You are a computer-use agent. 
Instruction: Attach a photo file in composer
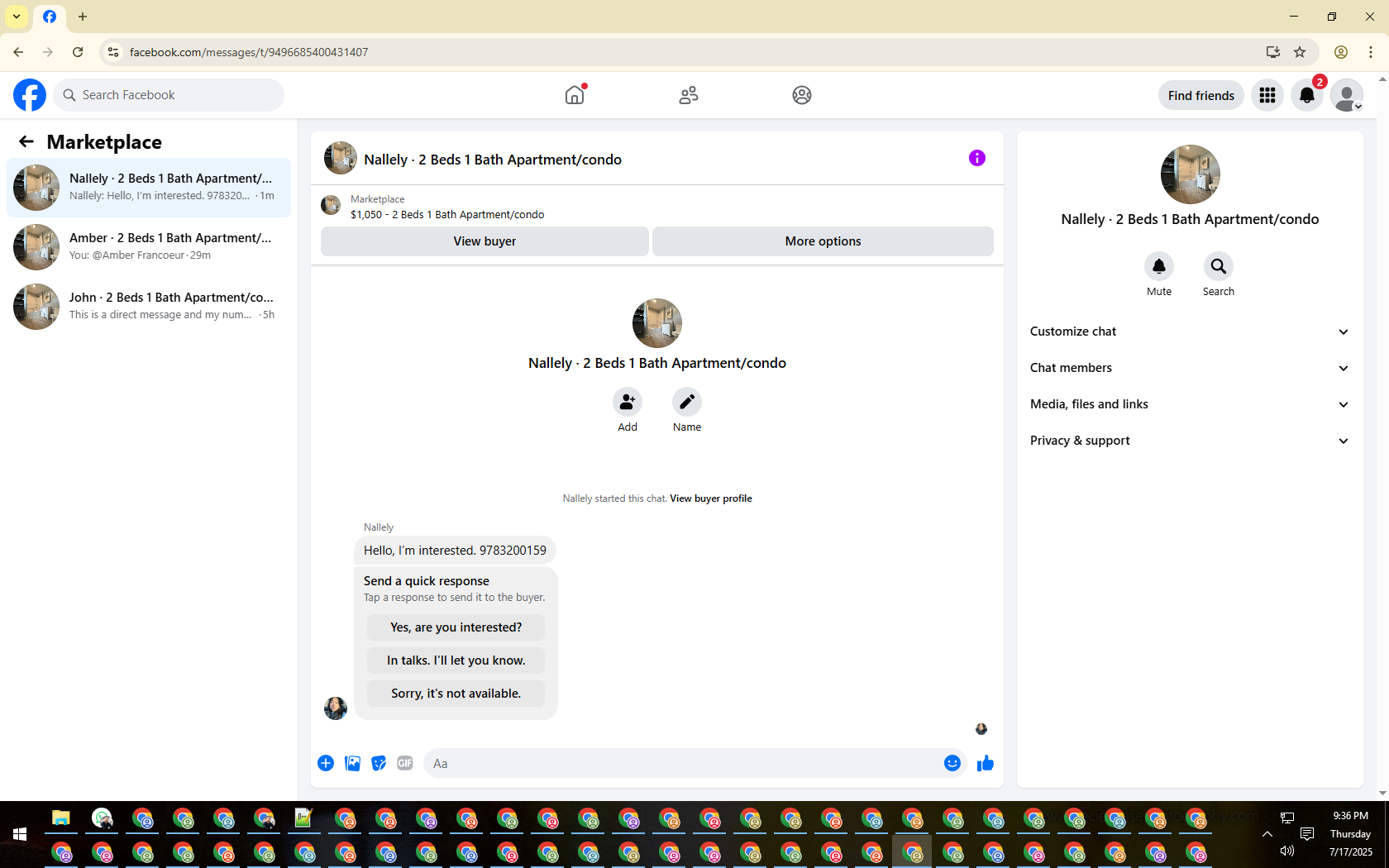coord(352,763)
